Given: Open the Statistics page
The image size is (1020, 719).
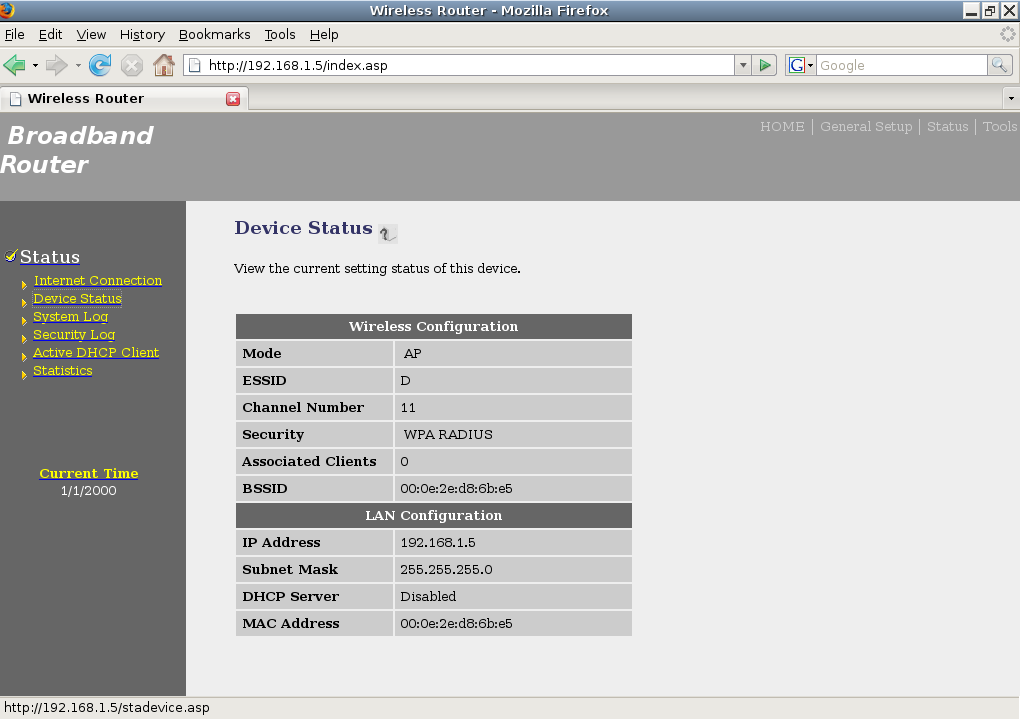Looking at the screenshot, I should click(x=62, y=371).
